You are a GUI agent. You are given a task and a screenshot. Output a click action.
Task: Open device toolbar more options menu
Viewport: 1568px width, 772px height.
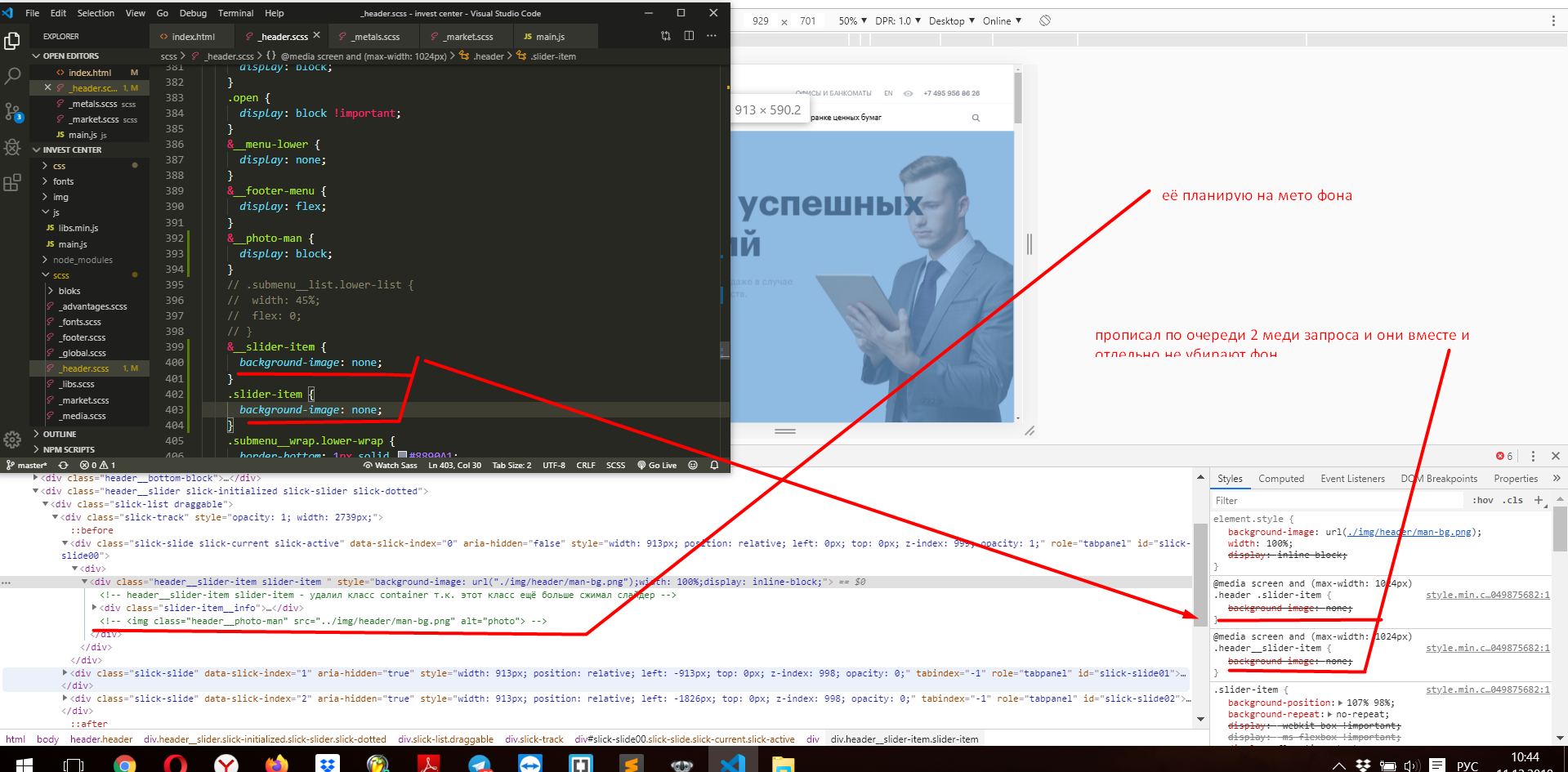(x=1553, y=20)
